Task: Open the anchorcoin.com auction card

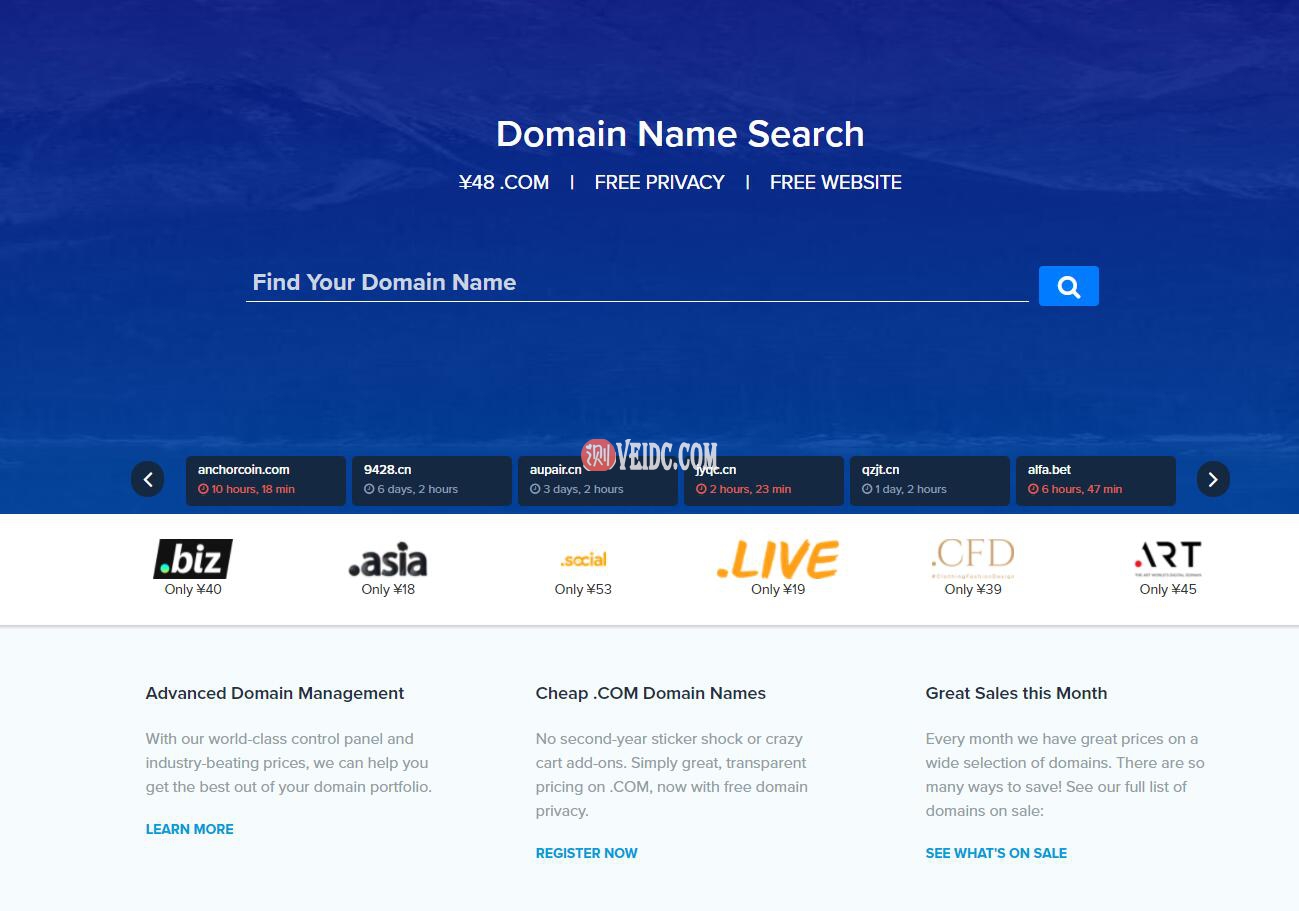Action: (x=265, y=480)
